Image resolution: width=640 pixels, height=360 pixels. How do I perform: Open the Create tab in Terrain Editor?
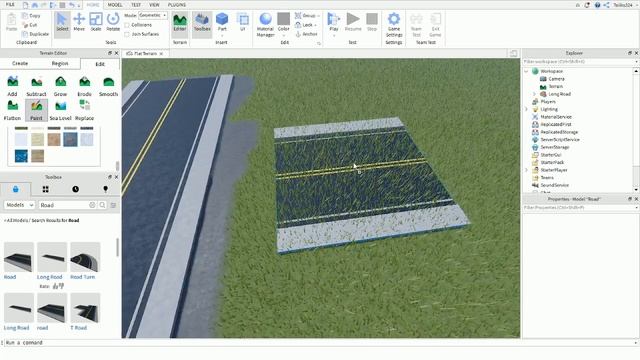(x=20, y=64)
